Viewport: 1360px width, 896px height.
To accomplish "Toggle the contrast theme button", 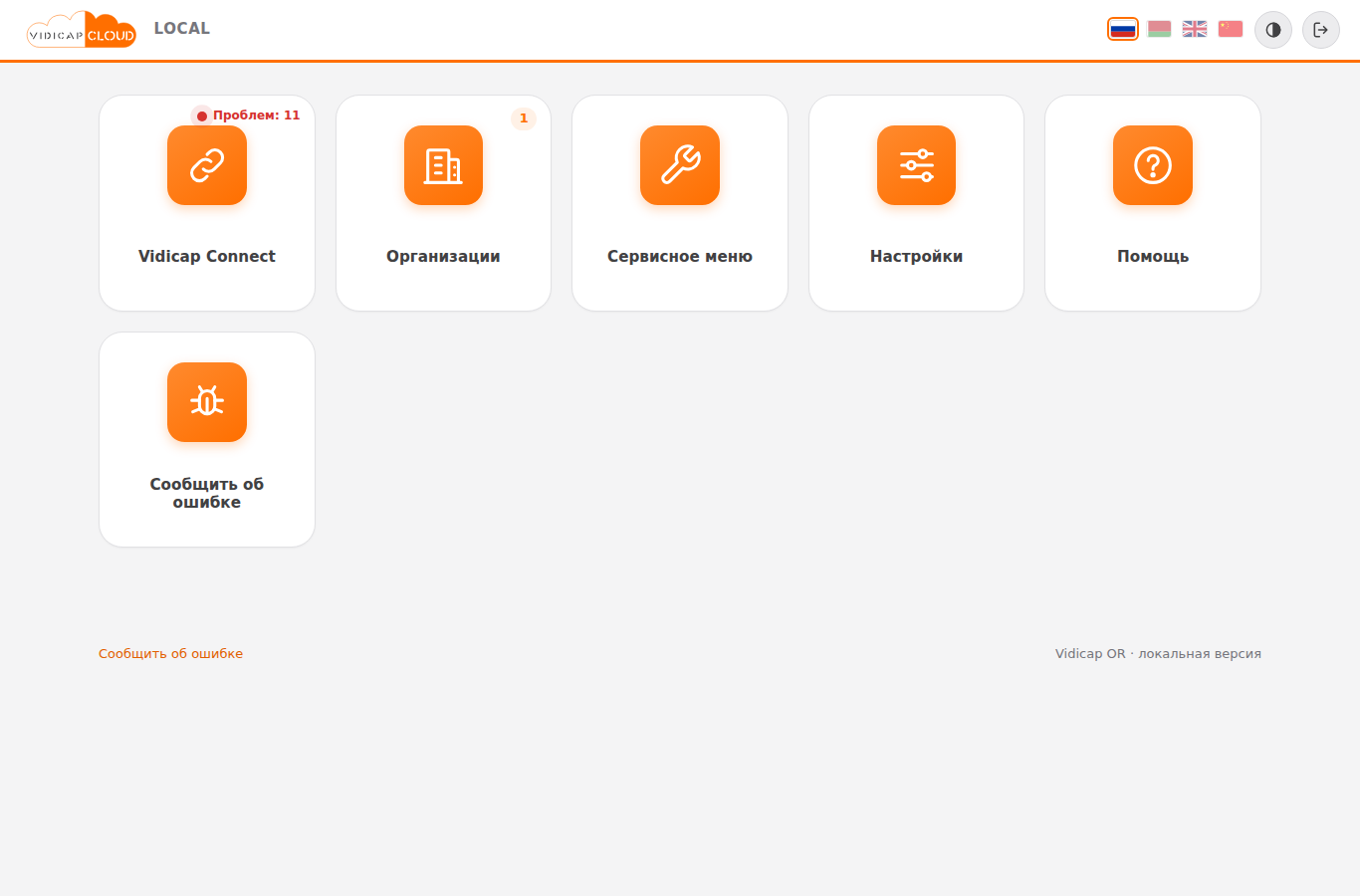I will pyautogui.click(x=1273, y=30).
